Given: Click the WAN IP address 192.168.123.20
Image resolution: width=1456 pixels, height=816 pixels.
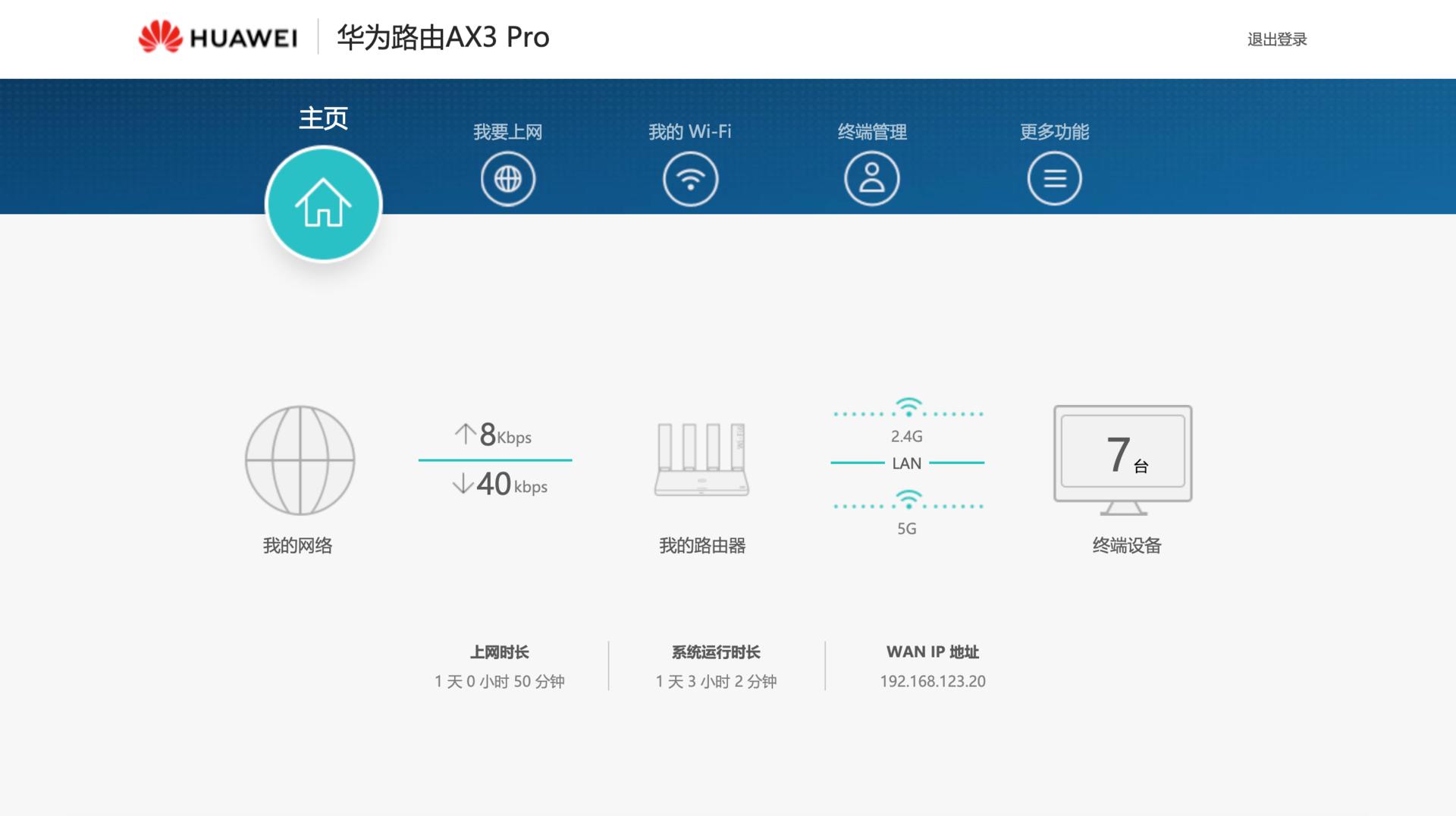Looking at the screenshot, I should tap(933, 681).
